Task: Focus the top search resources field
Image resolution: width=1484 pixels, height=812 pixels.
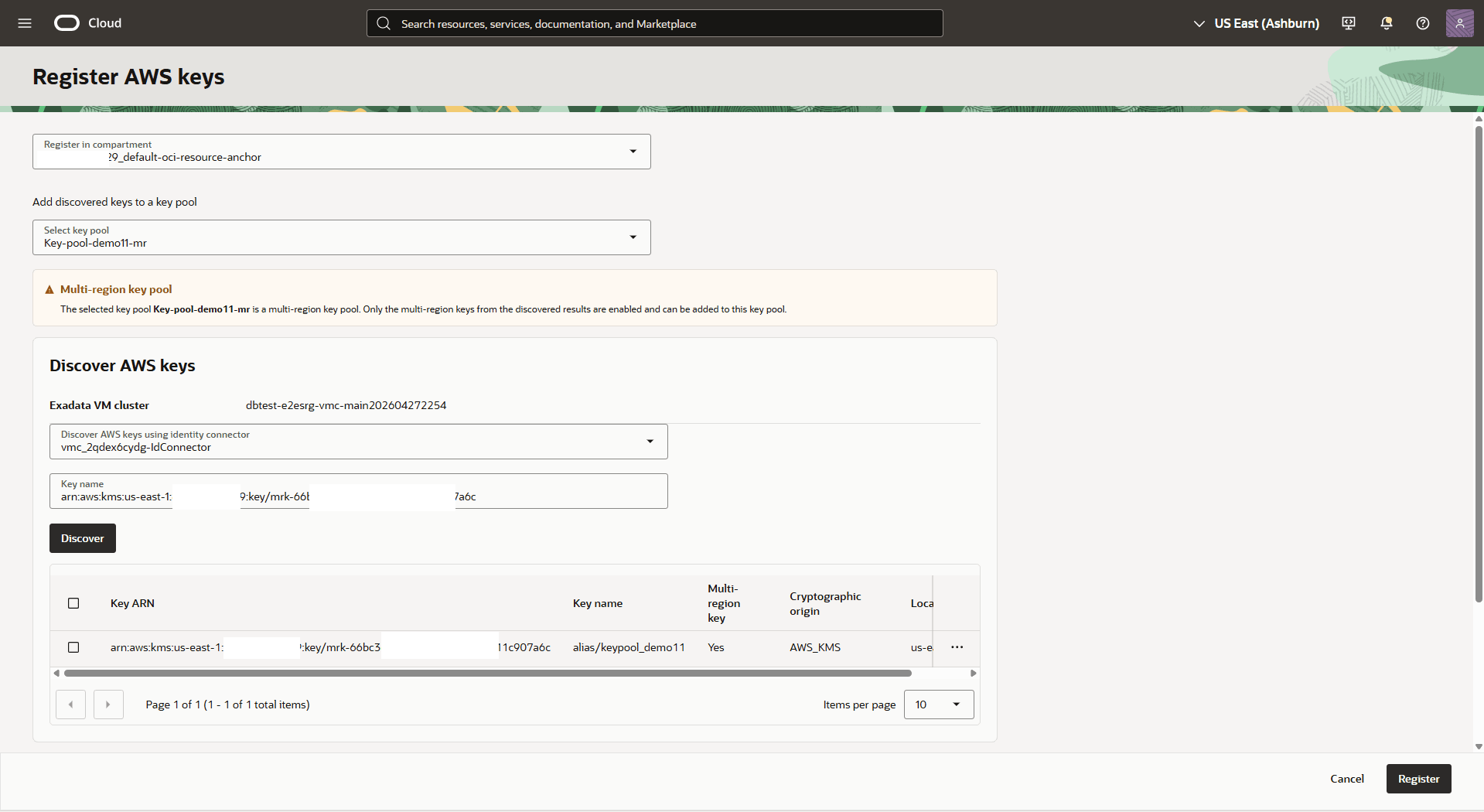Action: [x=655, y=23]
